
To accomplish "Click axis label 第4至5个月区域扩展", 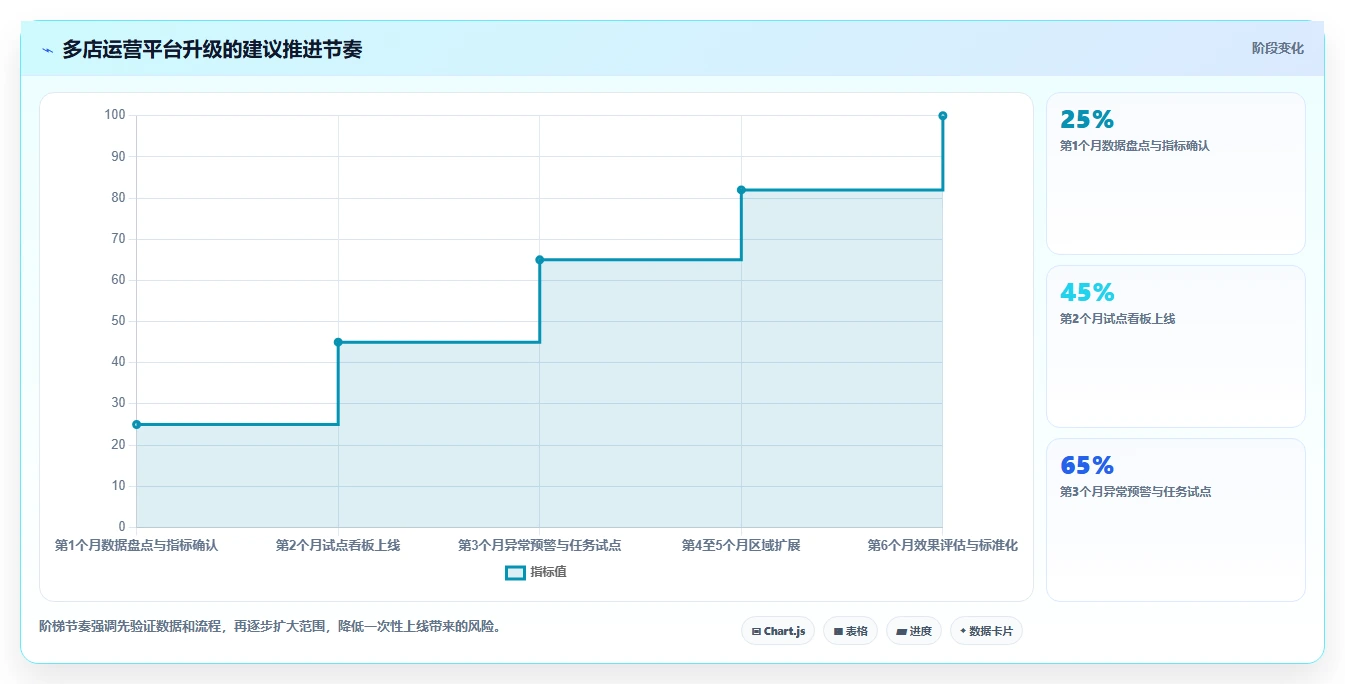I will 741,545.
